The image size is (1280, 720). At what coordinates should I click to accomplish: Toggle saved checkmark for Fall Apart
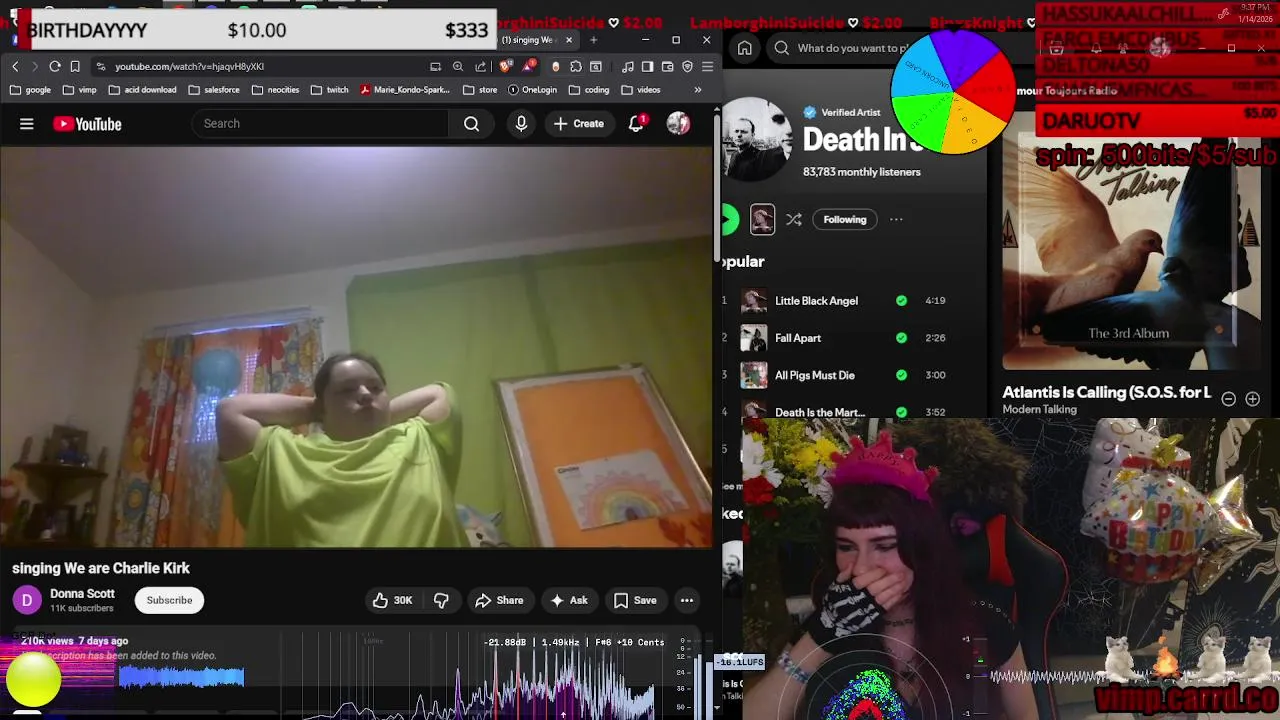[902, 338]
